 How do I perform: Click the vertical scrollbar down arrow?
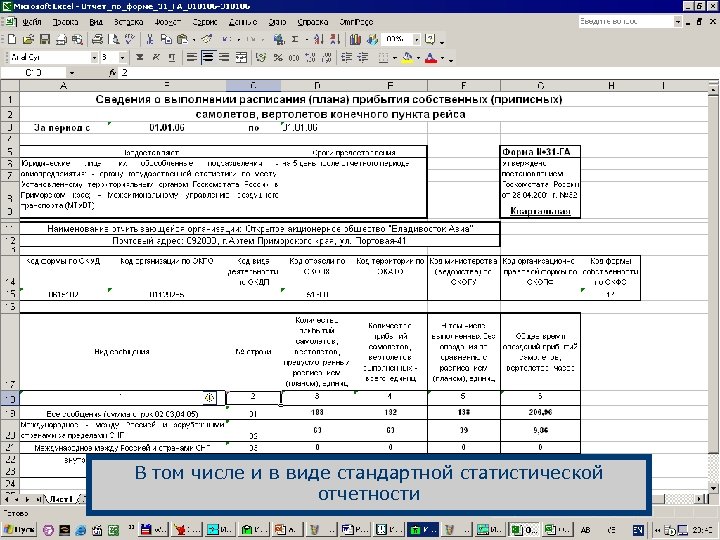713,488
